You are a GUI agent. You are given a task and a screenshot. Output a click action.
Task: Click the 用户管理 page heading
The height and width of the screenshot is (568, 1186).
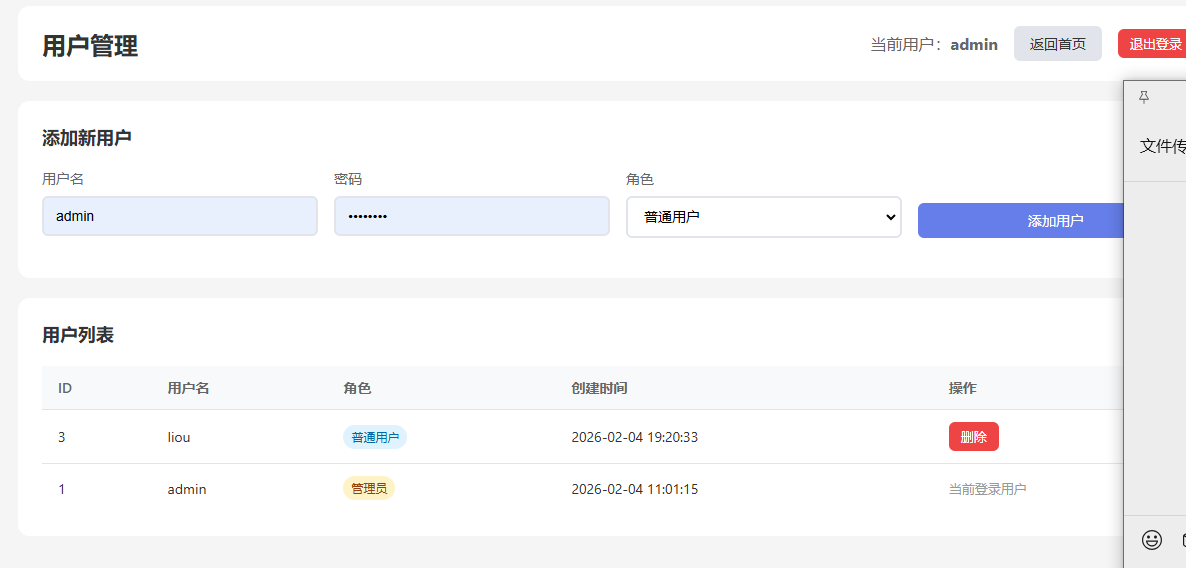coord(90,46)
